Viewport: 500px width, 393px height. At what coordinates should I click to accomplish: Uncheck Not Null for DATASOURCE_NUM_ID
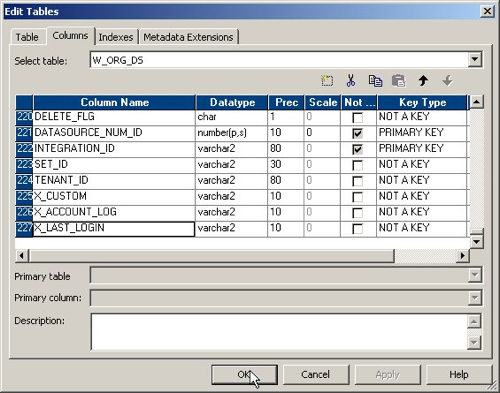pyautogui.click(x=358, y=133)
